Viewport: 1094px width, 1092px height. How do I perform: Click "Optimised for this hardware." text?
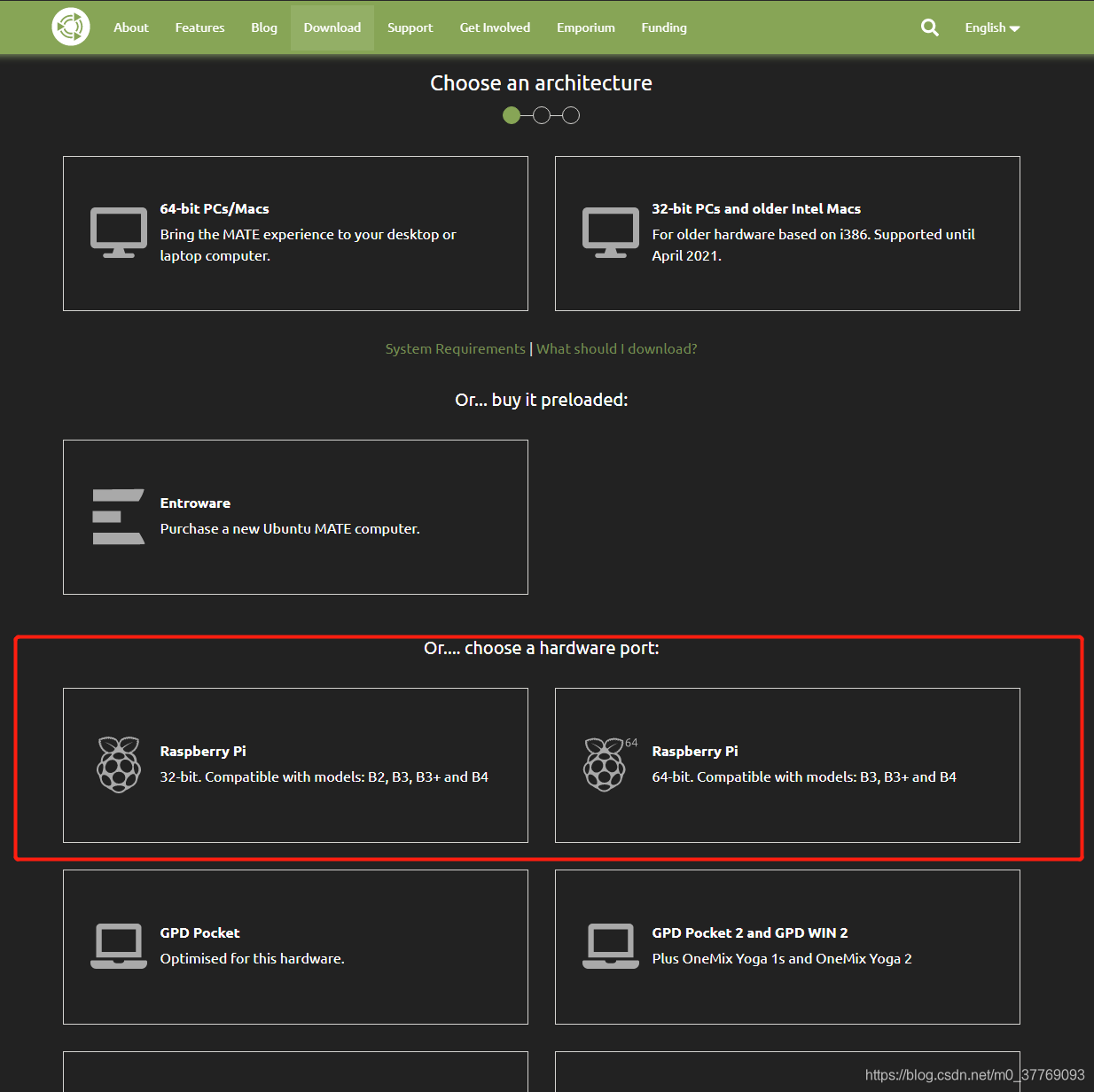[x=252, y=959]
